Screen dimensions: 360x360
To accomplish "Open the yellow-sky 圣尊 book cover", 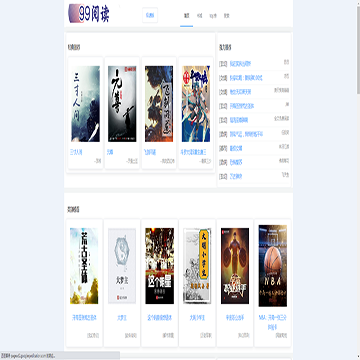I will [x=84, y=266].
